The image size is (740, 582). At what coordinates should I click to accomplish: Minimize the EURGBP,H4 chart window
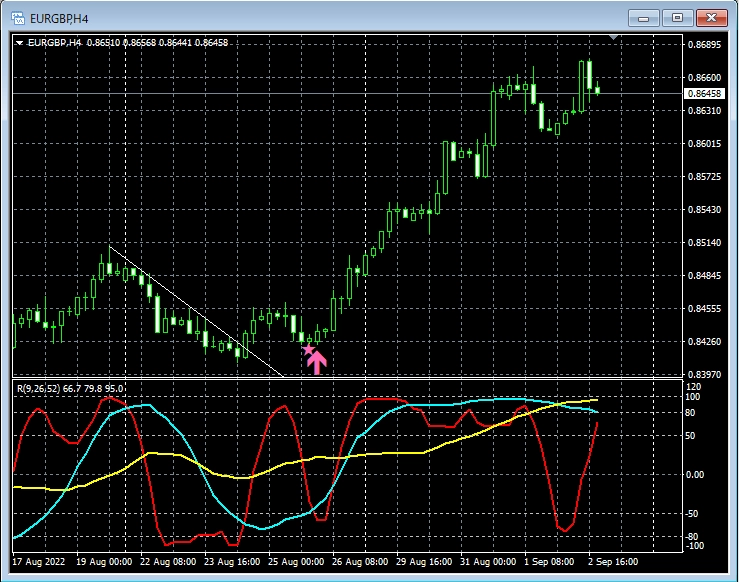646,17
